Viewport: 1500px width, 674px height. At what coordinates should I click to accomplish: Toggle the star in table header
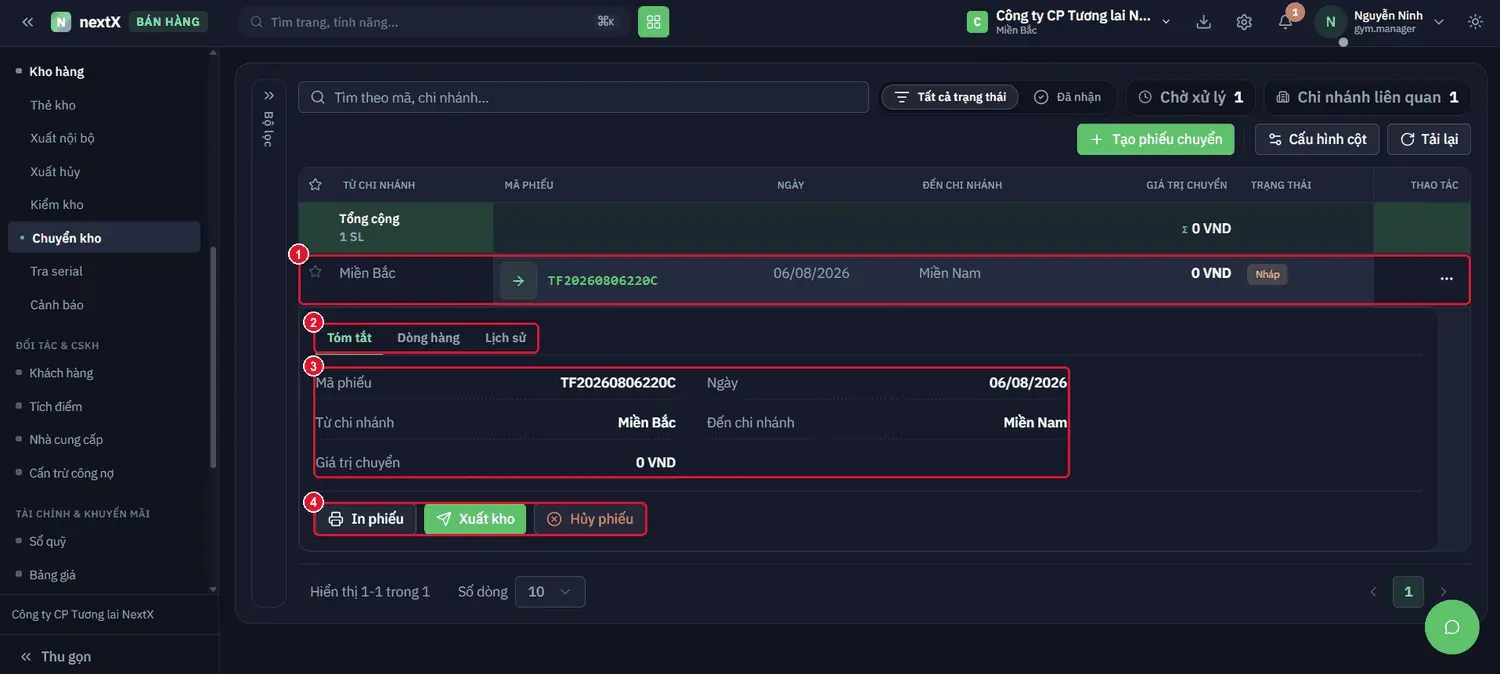click(x=315, y=185)
